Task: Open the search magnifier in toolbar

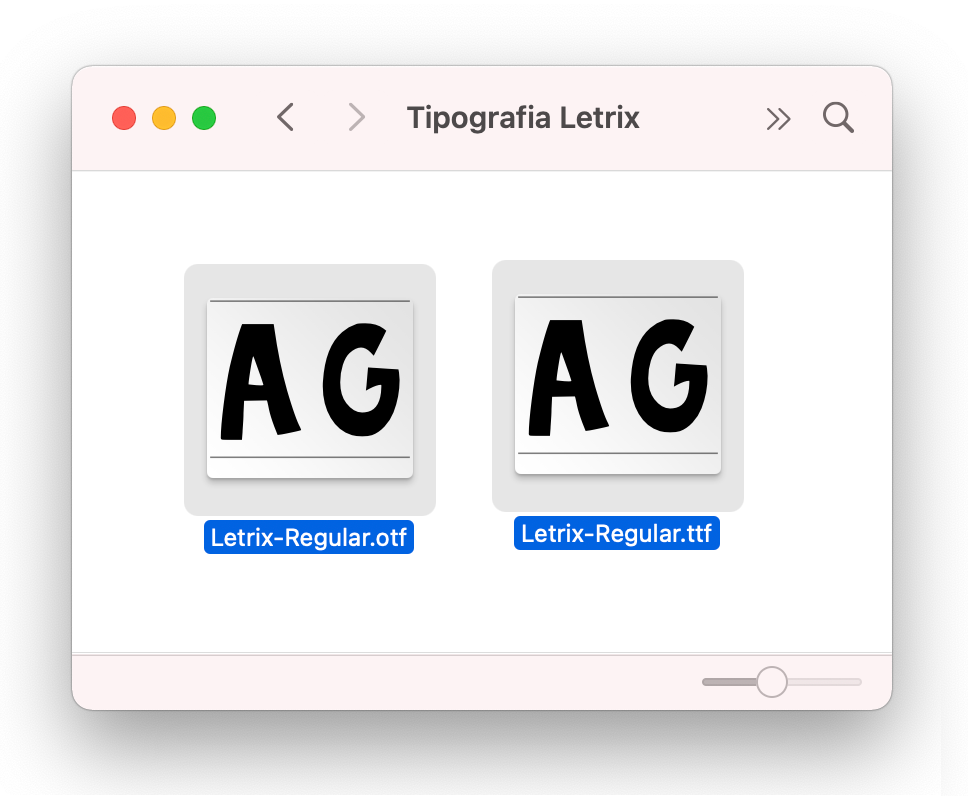Action: (838, 118)
